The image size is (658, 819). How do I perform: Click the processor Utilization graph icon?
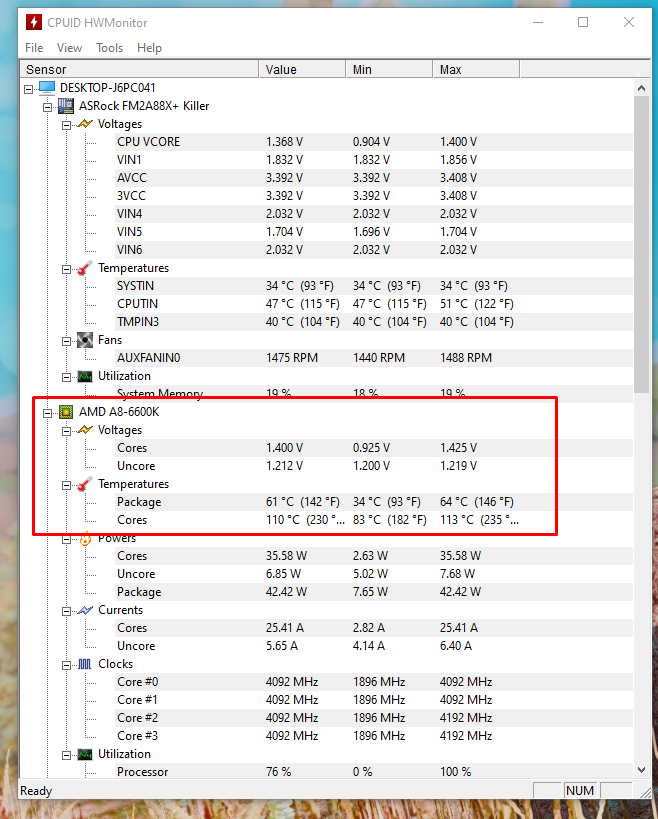point(85,754)
